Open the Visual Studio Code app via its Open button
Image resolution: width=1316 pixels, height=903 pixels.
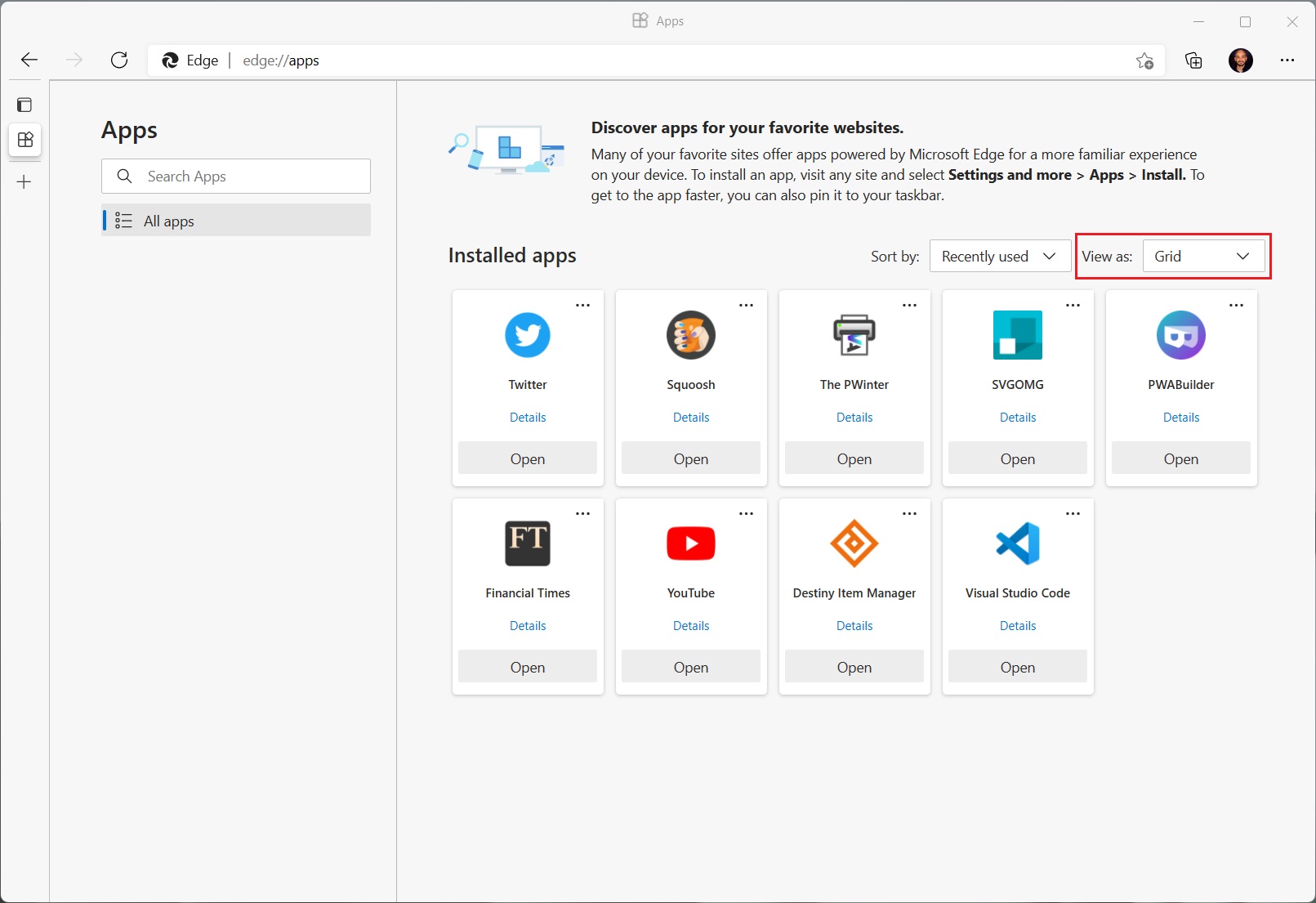click(x=1017, y=666)
